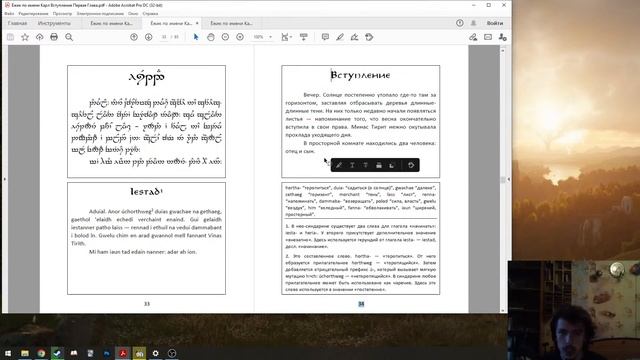Screen dimensions: 640x360
Task: Zoom in with the plus button
Action: pos(240,37)
